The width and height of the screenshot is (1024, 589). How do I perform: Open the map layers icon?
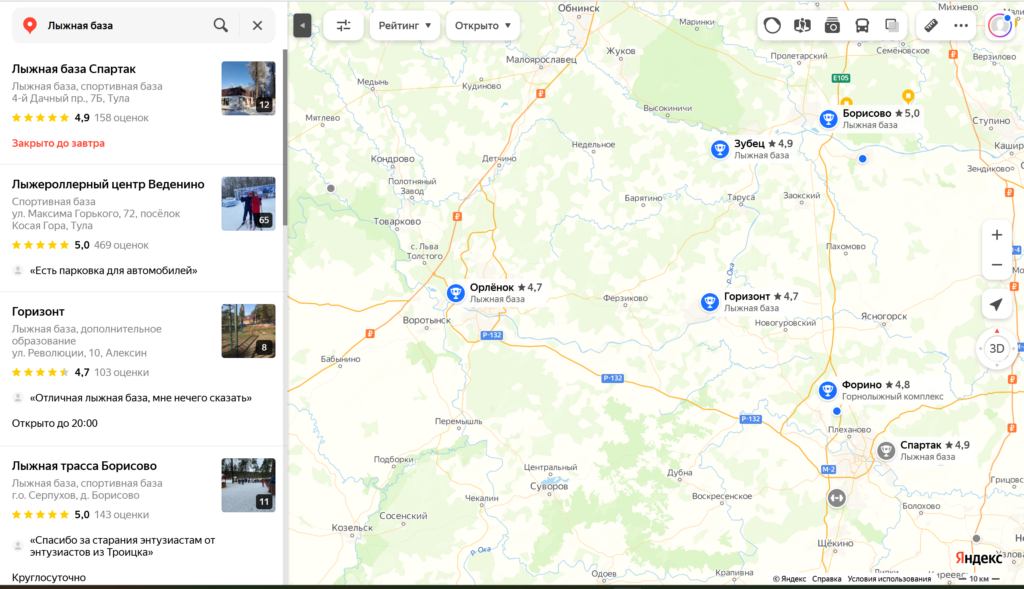tap(891, 24)
